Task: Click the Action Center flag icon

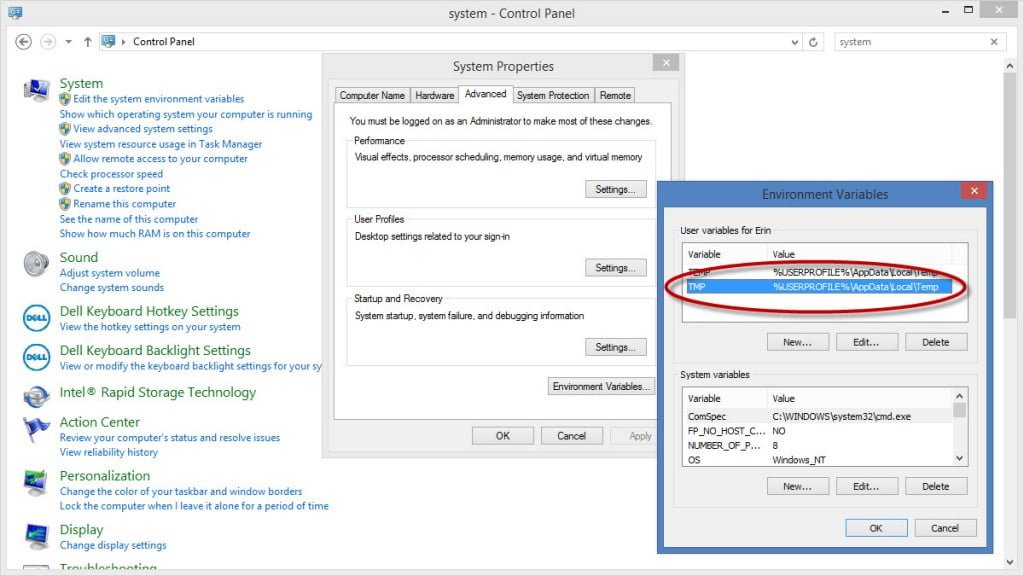Action: coord(36,427)
